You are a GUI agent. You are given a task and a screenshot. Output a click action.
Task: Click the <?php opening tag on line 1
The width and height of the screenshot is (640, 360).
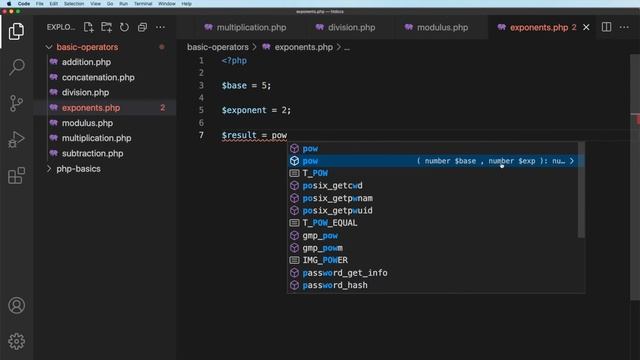pyautogui.click(x=234, y=61)
